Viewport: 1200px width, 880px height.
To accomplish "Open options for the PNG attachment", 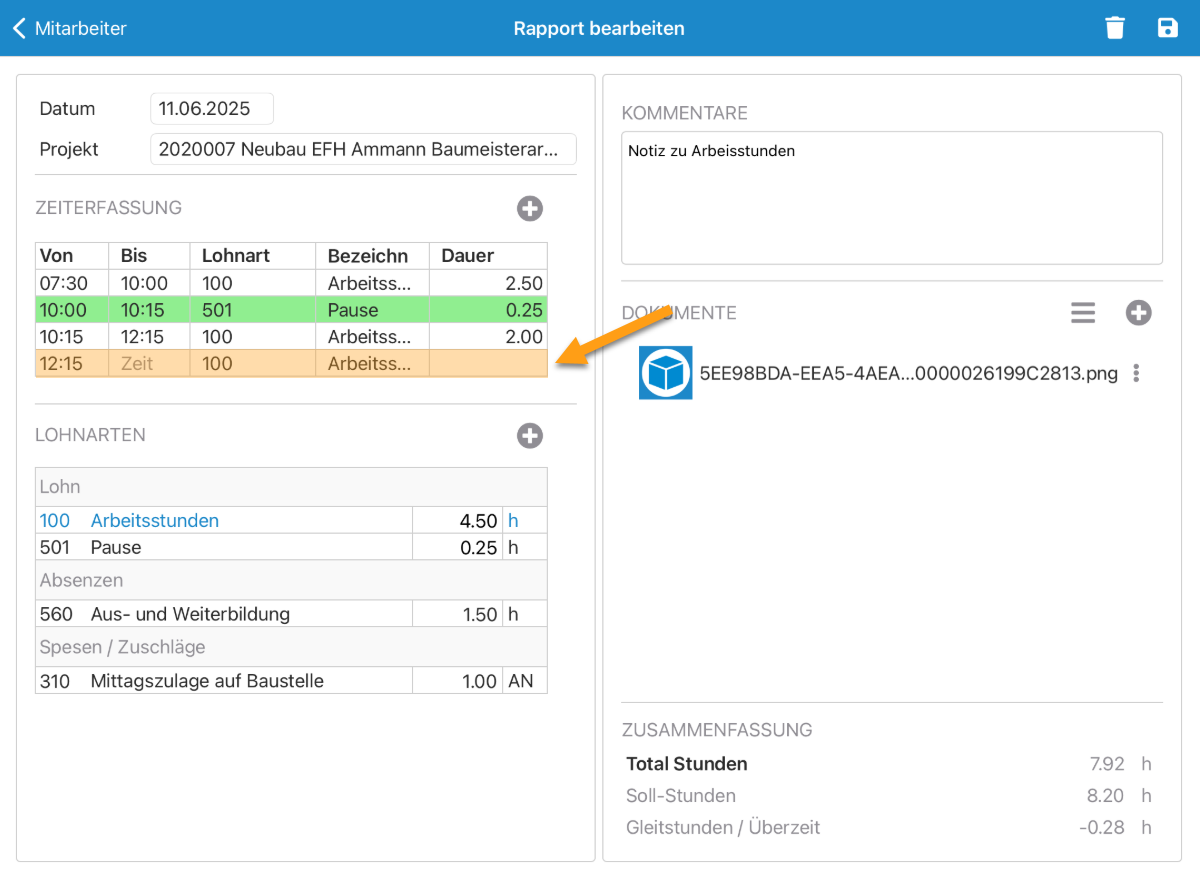I will (1136, 374).
